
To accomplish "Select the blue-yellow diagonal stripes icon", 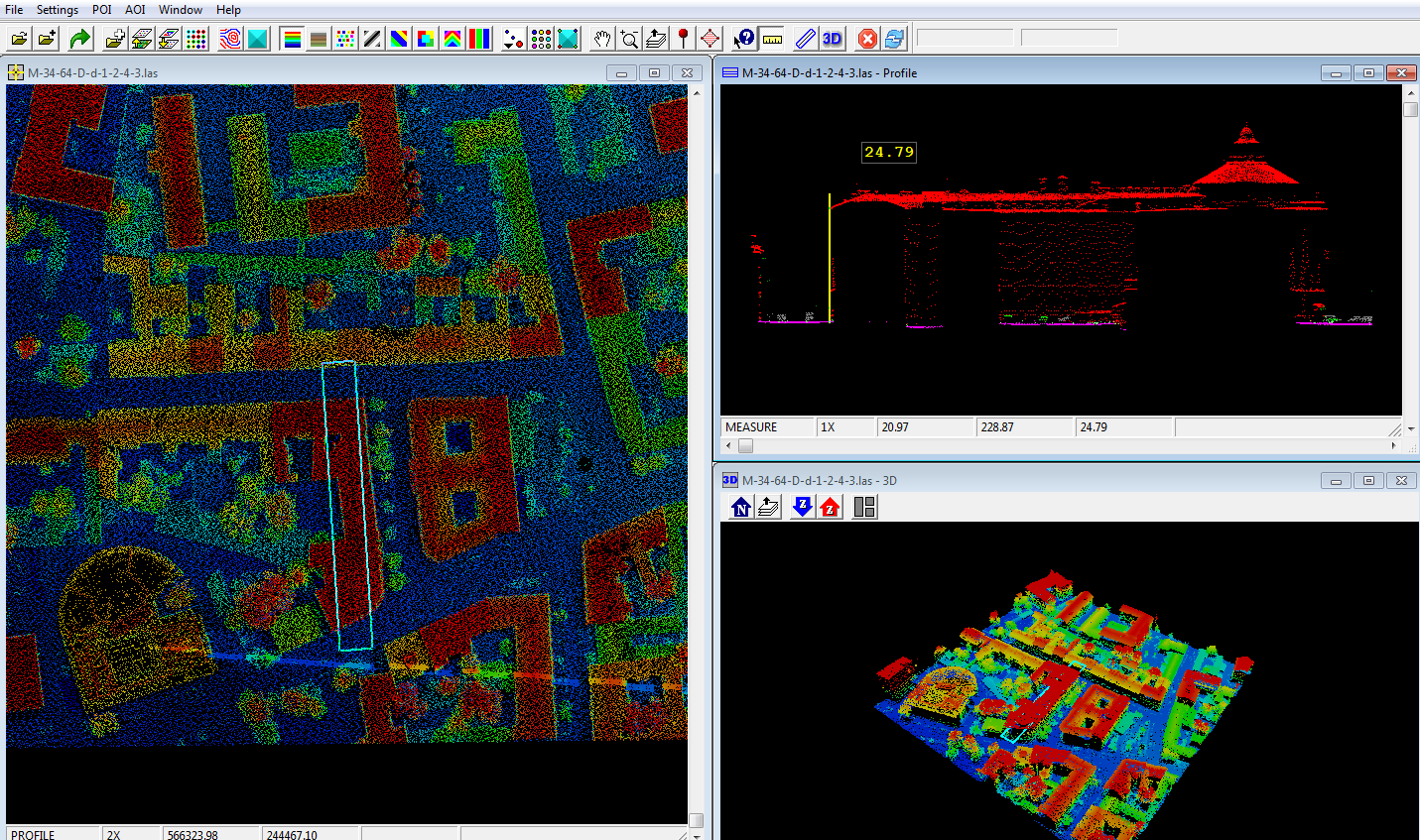I will tap(399, 39).
